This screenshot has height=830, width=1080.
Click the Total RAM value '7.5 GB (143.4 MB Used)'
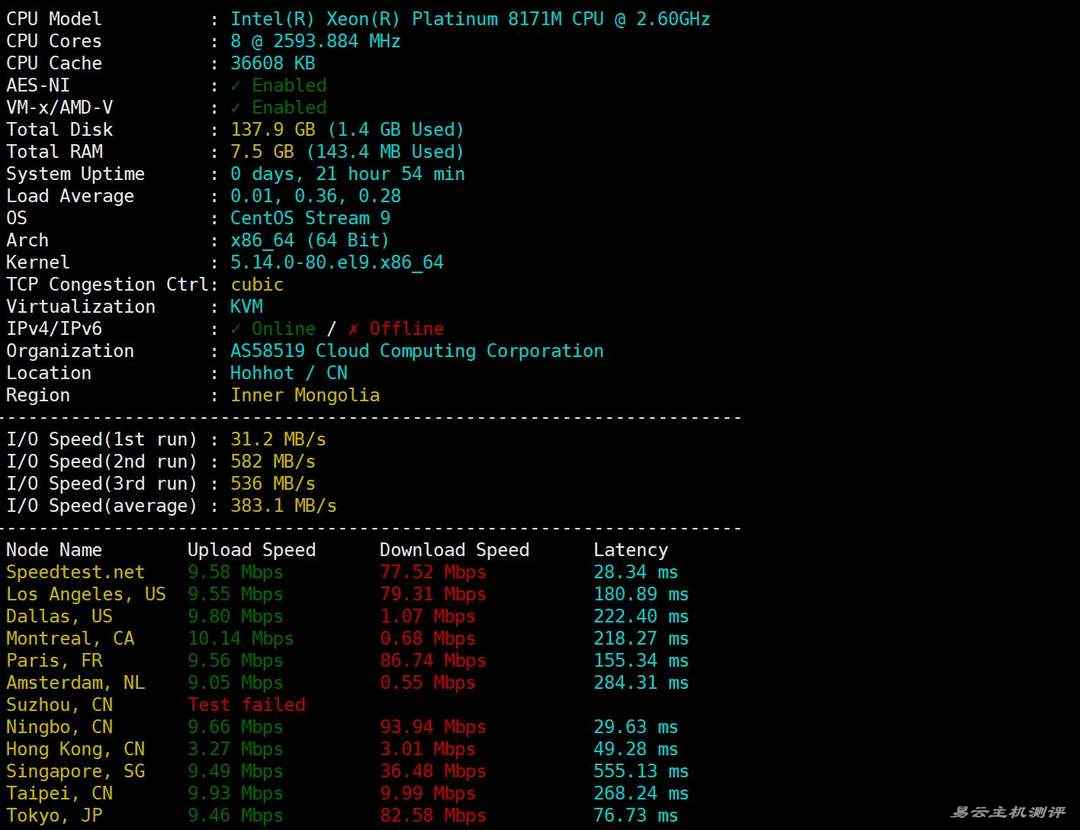[x=347, y=152]
